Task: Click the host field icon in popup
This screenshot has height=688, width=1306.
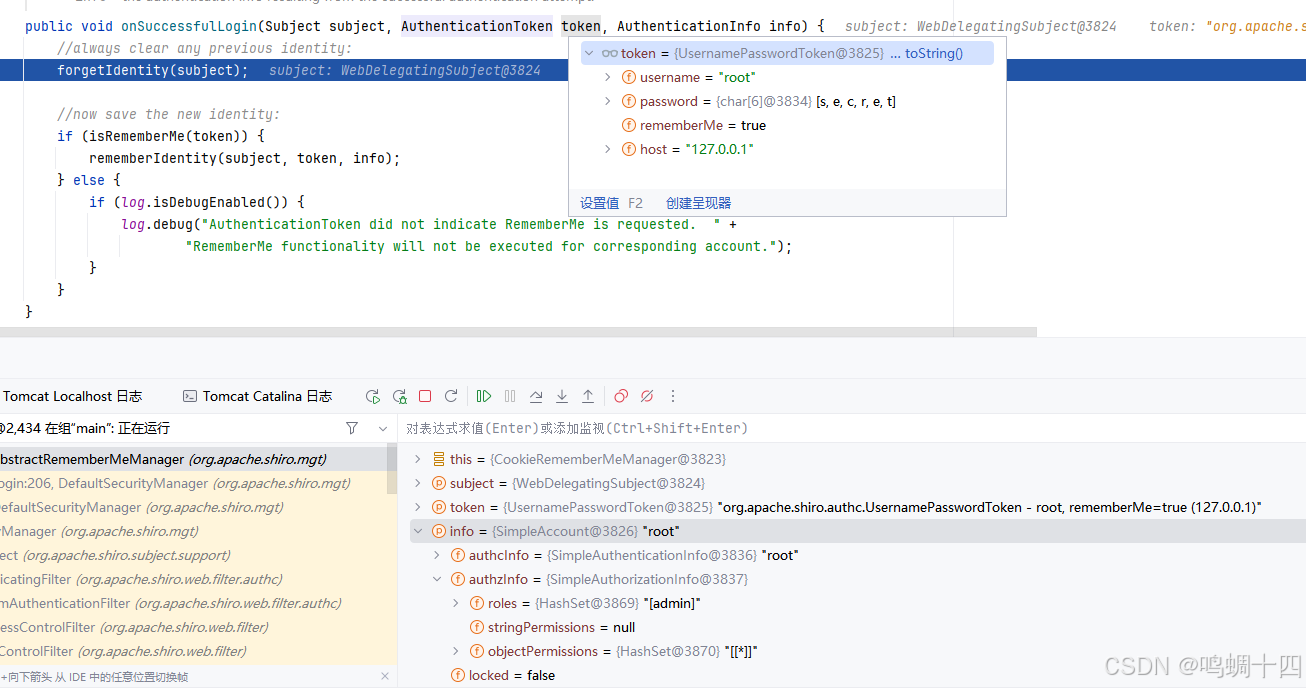Action: [x=629, y=149]
